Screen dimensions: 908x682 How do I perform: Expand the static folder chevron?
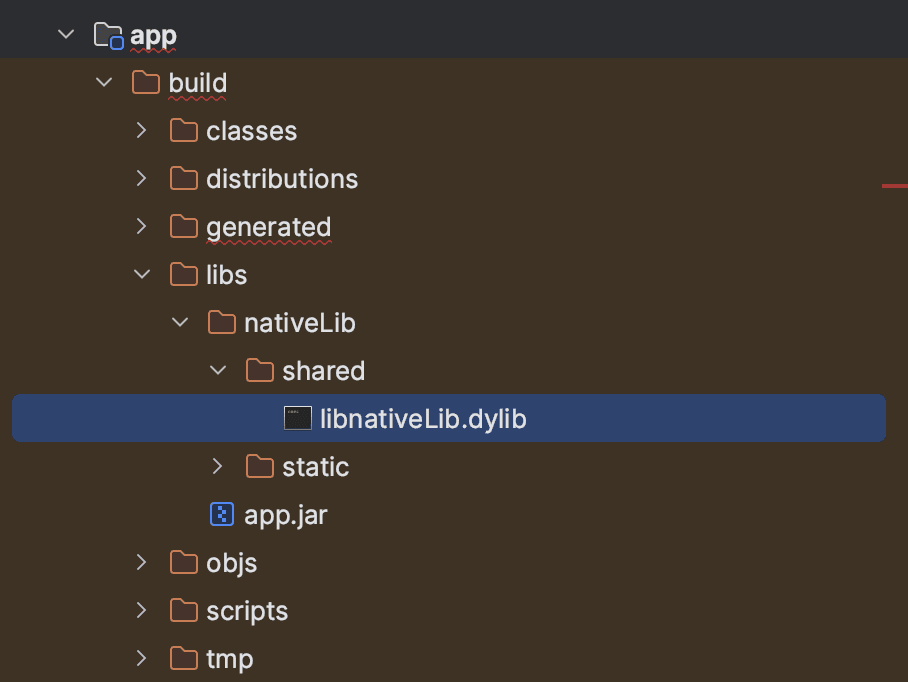(217, 466)
